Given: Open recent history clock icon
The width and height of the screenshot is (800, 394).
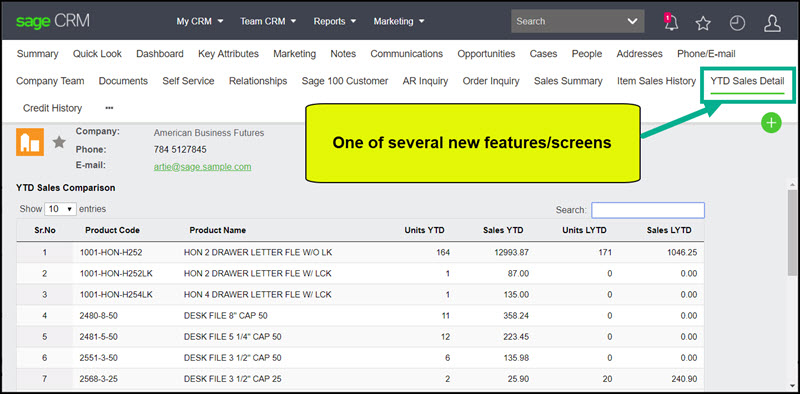Looking at the screenshot, I should [x=737, y=23].
